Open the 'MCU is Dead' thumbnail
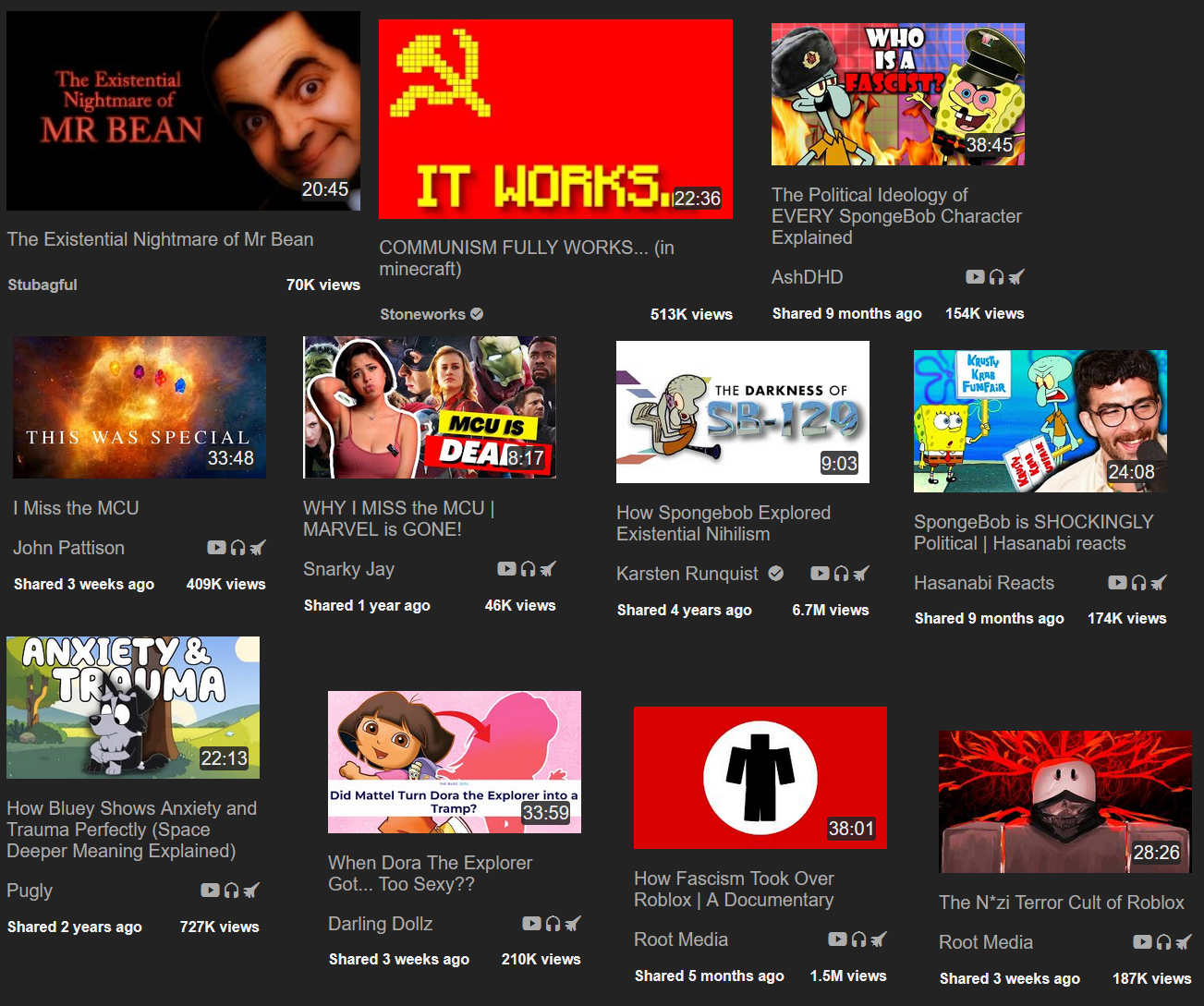The width and height of the screenshot is (1204, 1006). (x=430, y=407)
